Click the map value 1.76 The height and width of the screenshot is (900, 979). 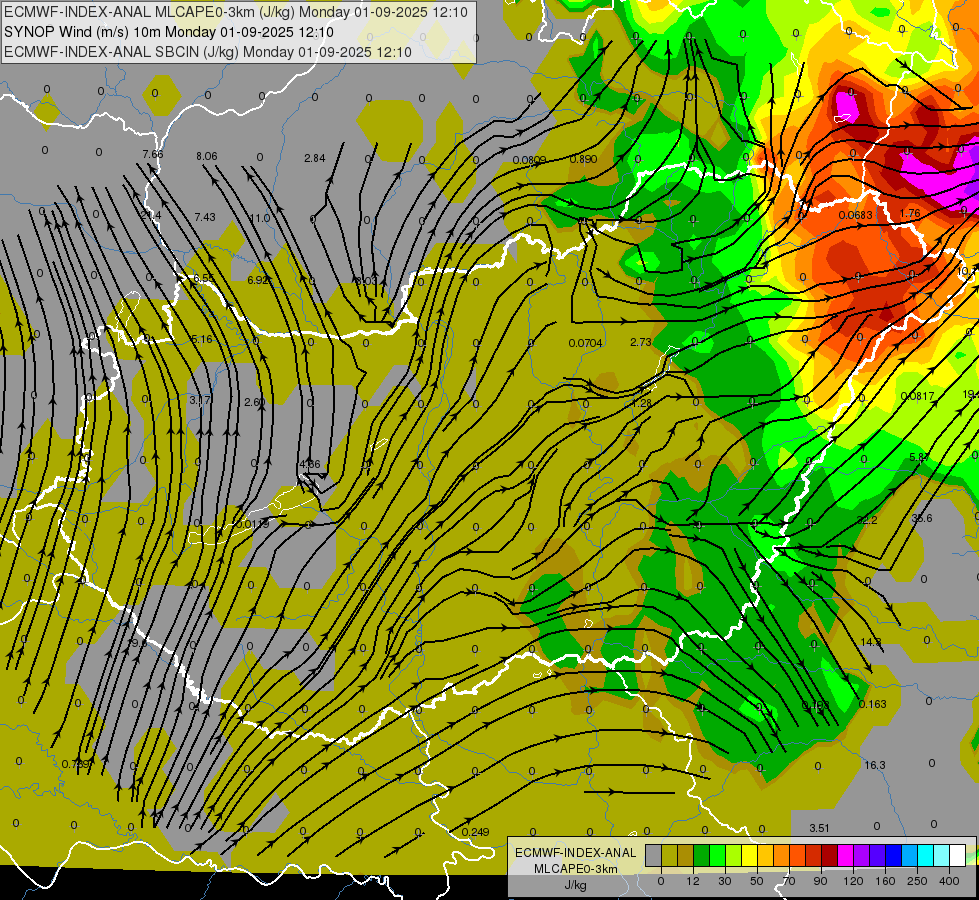click(x=910, y=213)
